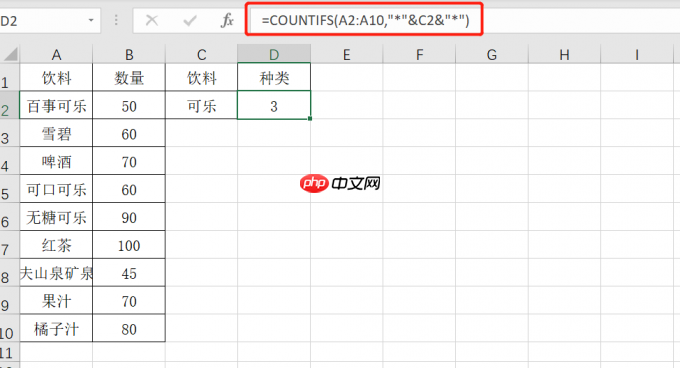Click the formula bar options dots handle
Screen dimensions: 680x368
[116, 20]
